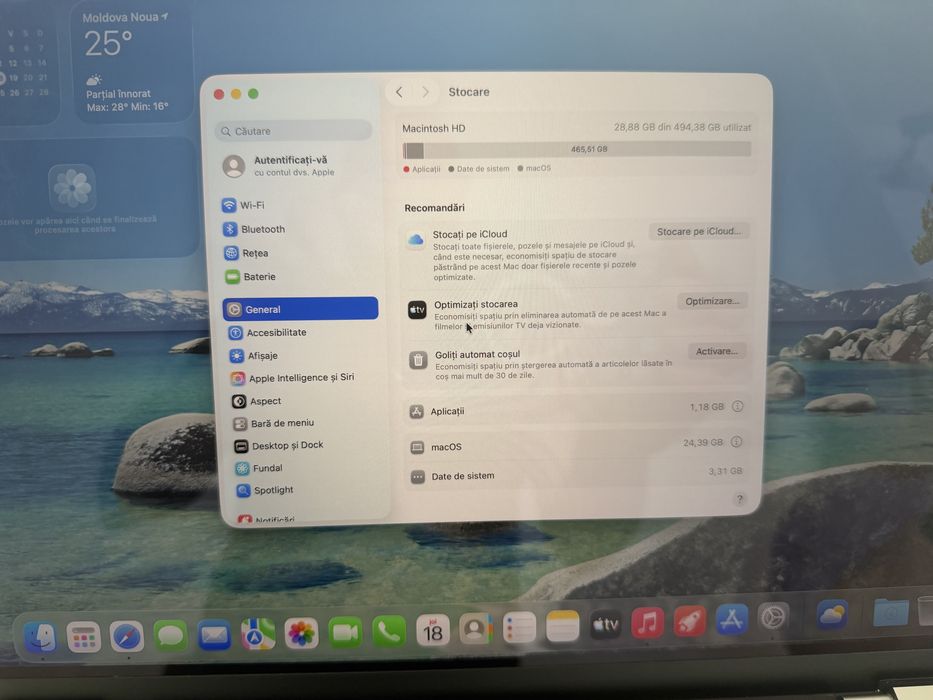Viewport: 933px width, 700px height.
Task: Click the Apple TV icon beside Optimizați stocarea
Action: click(x=417, y=310)
